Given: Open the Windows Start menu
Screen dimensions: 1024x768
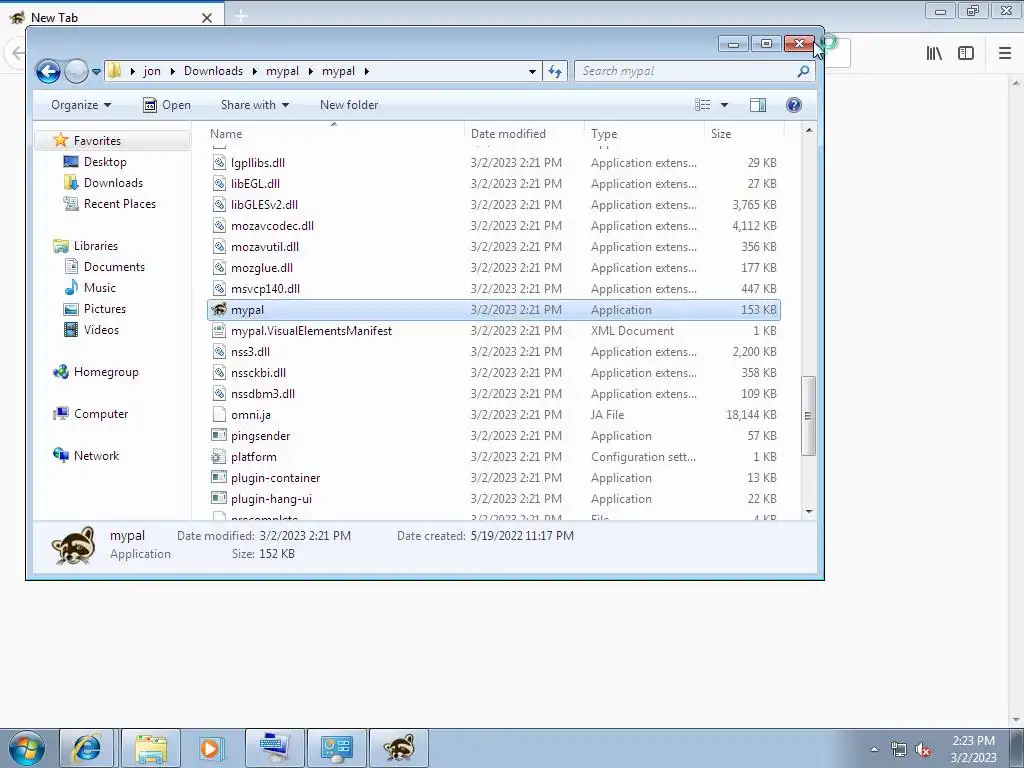Looking at the screenshot, I should [27, 748].
